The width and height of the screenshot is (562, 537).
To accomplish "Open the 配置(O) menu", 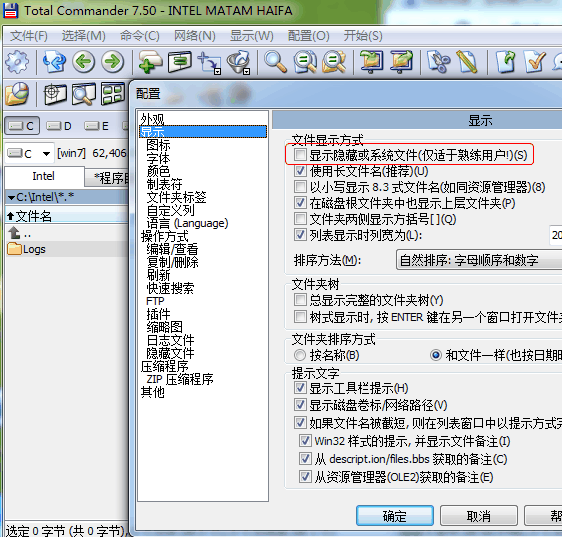I will tap(309, 36).
